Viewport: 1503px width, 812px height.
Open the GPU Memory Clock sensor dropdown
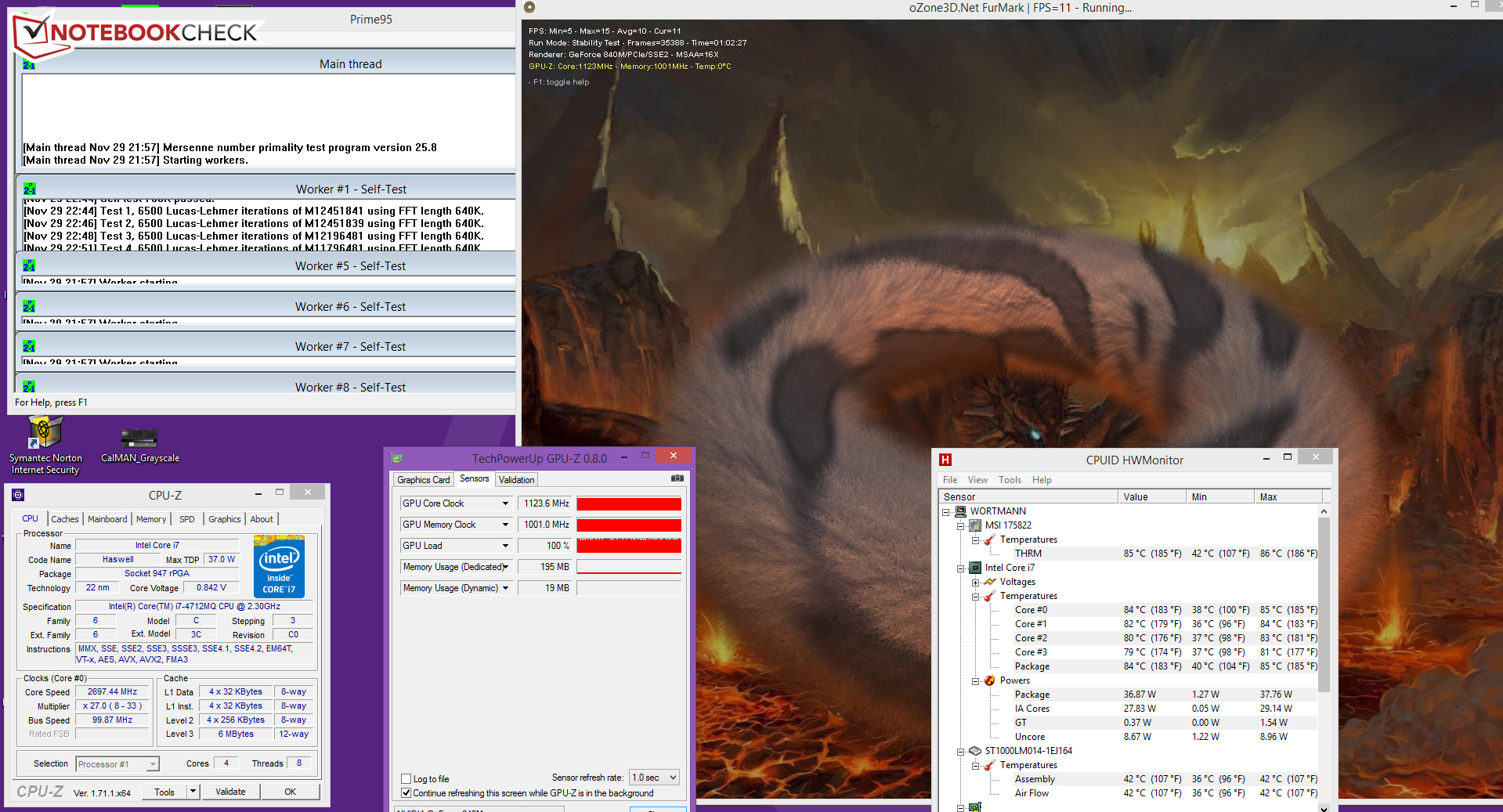[505, 525]
